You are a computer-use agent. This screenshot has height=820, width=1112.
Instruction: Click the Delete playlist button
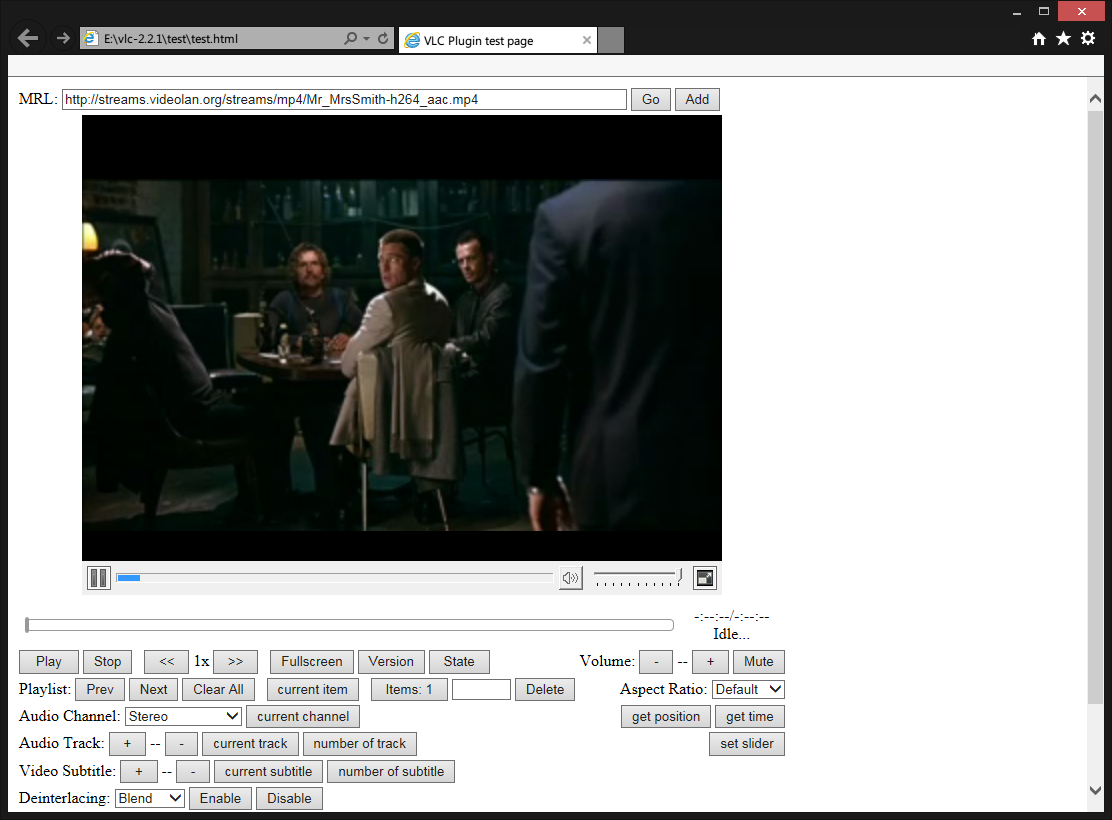pyautogui.click(x=545, y=689)
